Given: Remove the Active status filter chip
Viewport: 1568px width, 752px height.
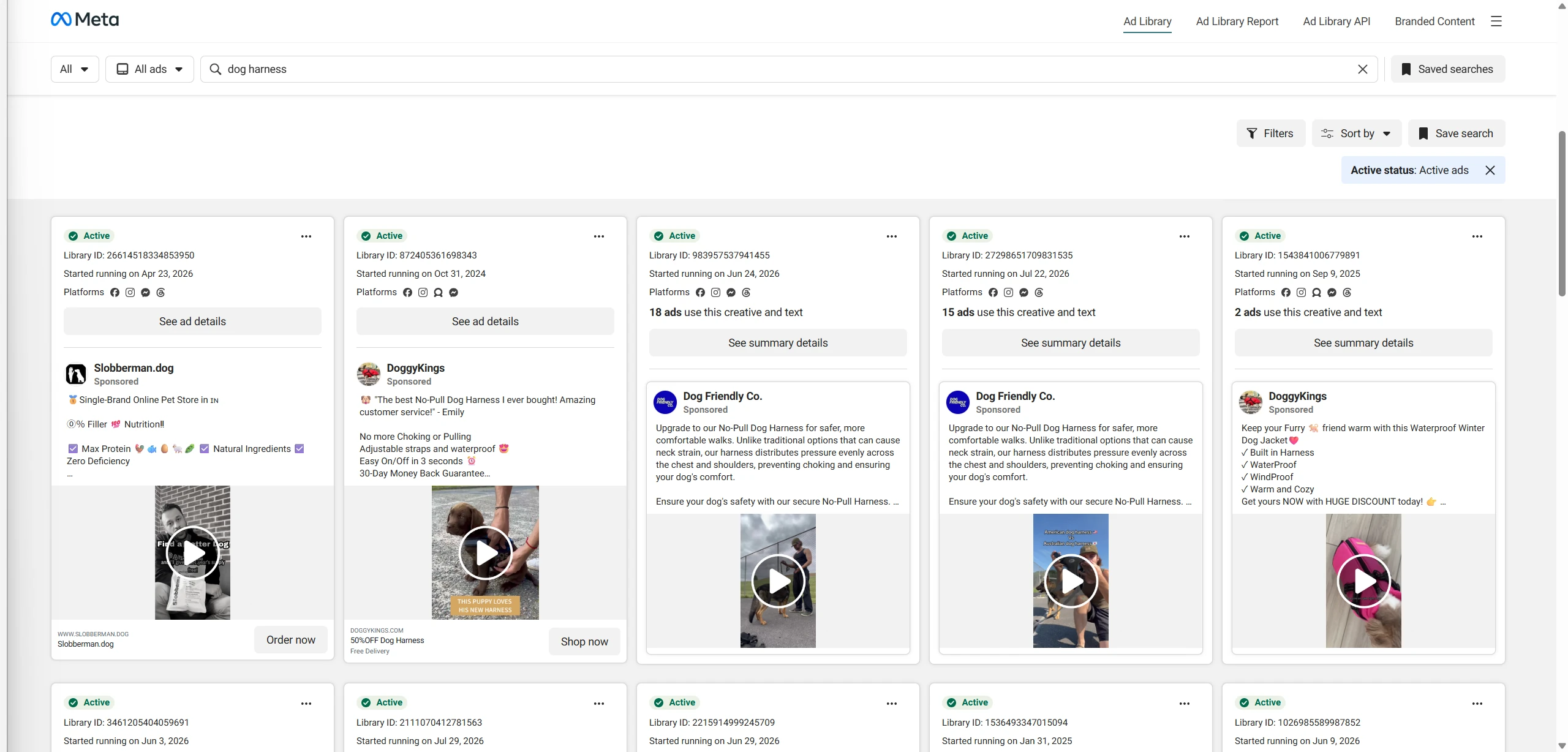Looking at the screenshot, I should click(1490, 170).
